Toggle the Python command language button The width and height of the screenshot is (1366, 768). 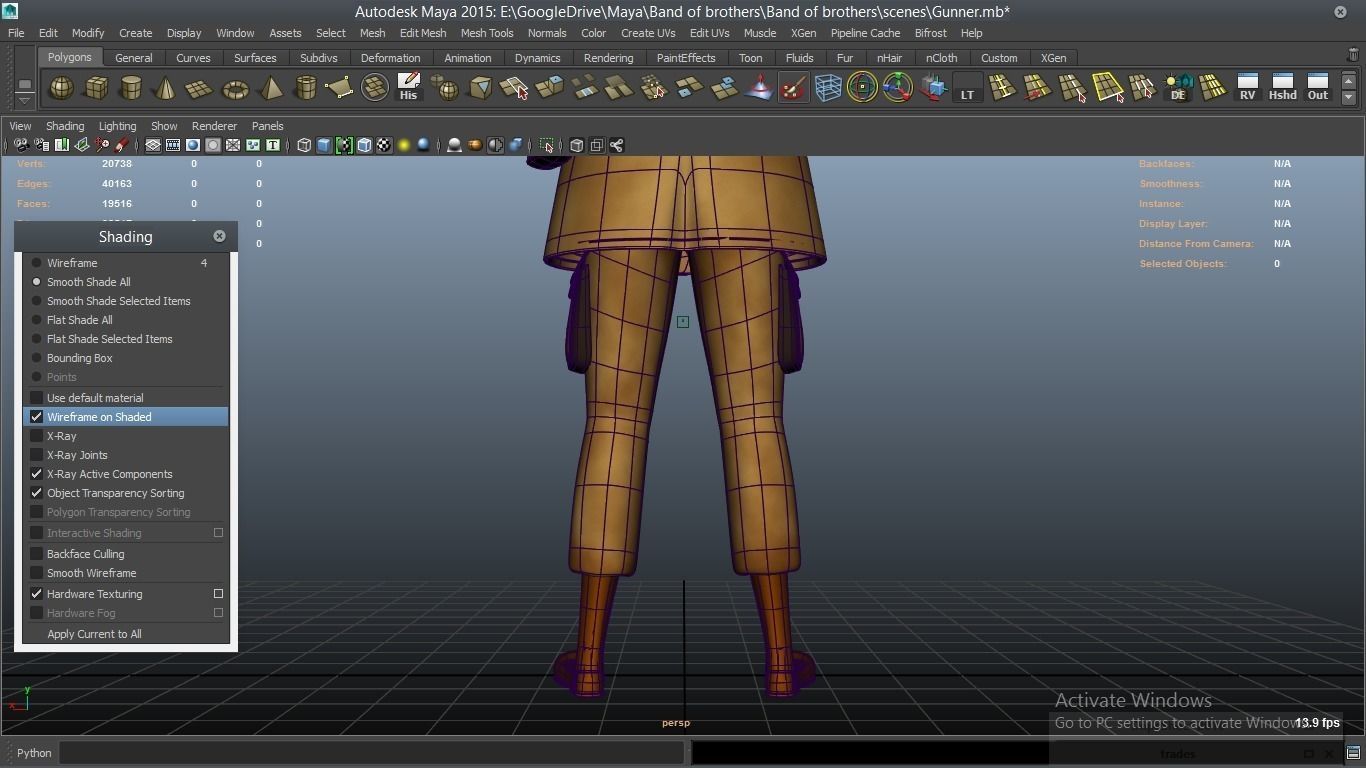point(33,753)
